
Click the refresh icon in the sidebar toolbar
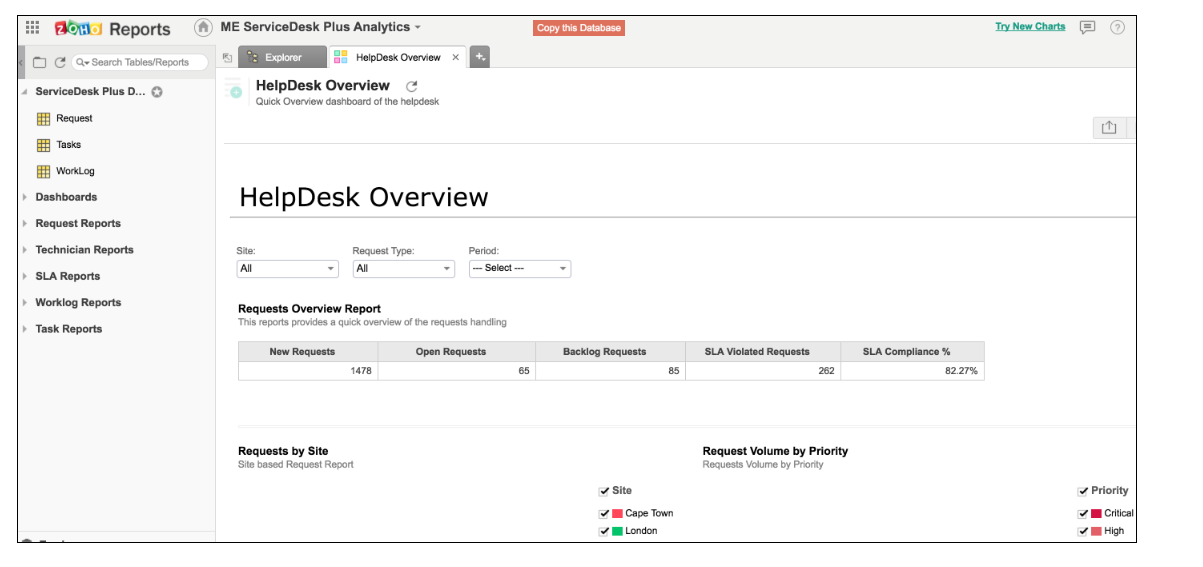60,62
